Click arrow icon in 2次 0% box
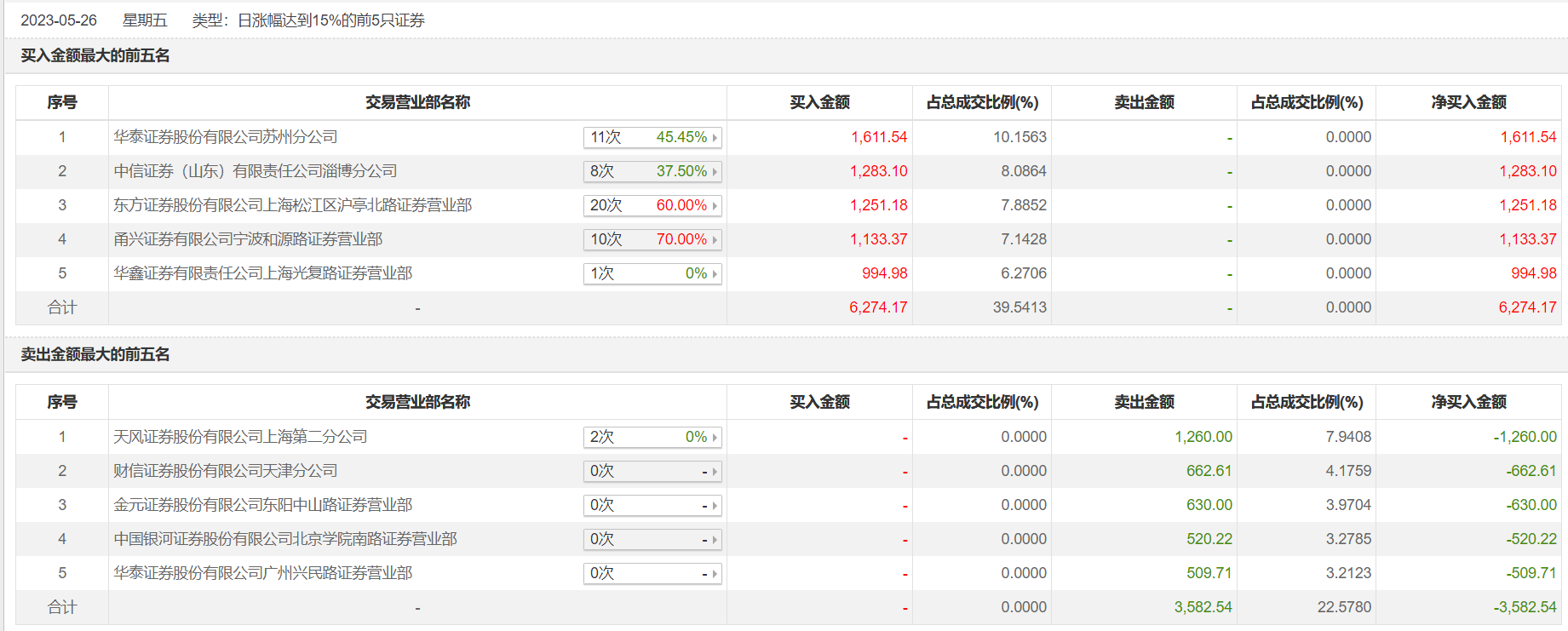 [715, 437]
